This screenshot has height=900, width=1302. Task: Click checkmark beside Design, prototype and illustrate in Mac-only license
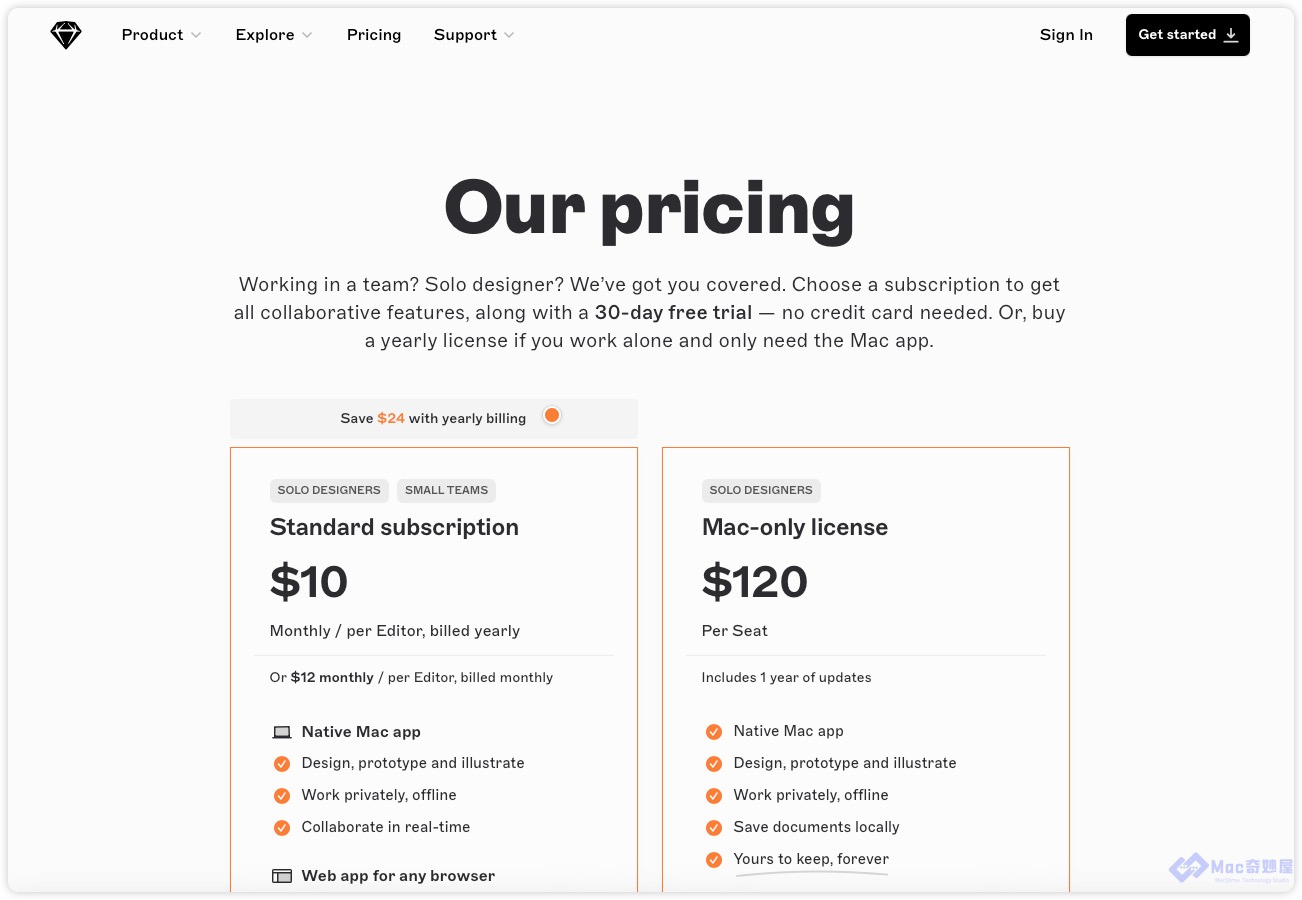pos(714,763)
